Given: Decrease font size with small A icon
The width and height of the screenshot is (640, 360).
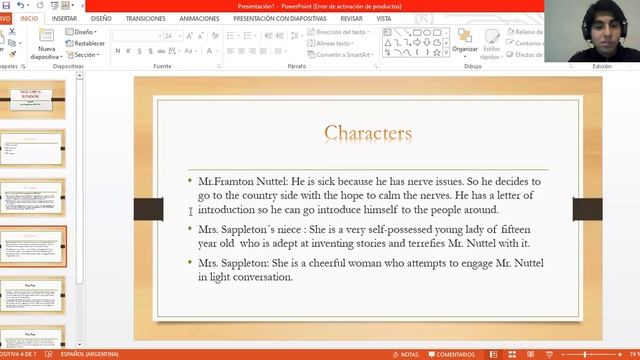Looking at the screenshot, I should pos(200,36).
